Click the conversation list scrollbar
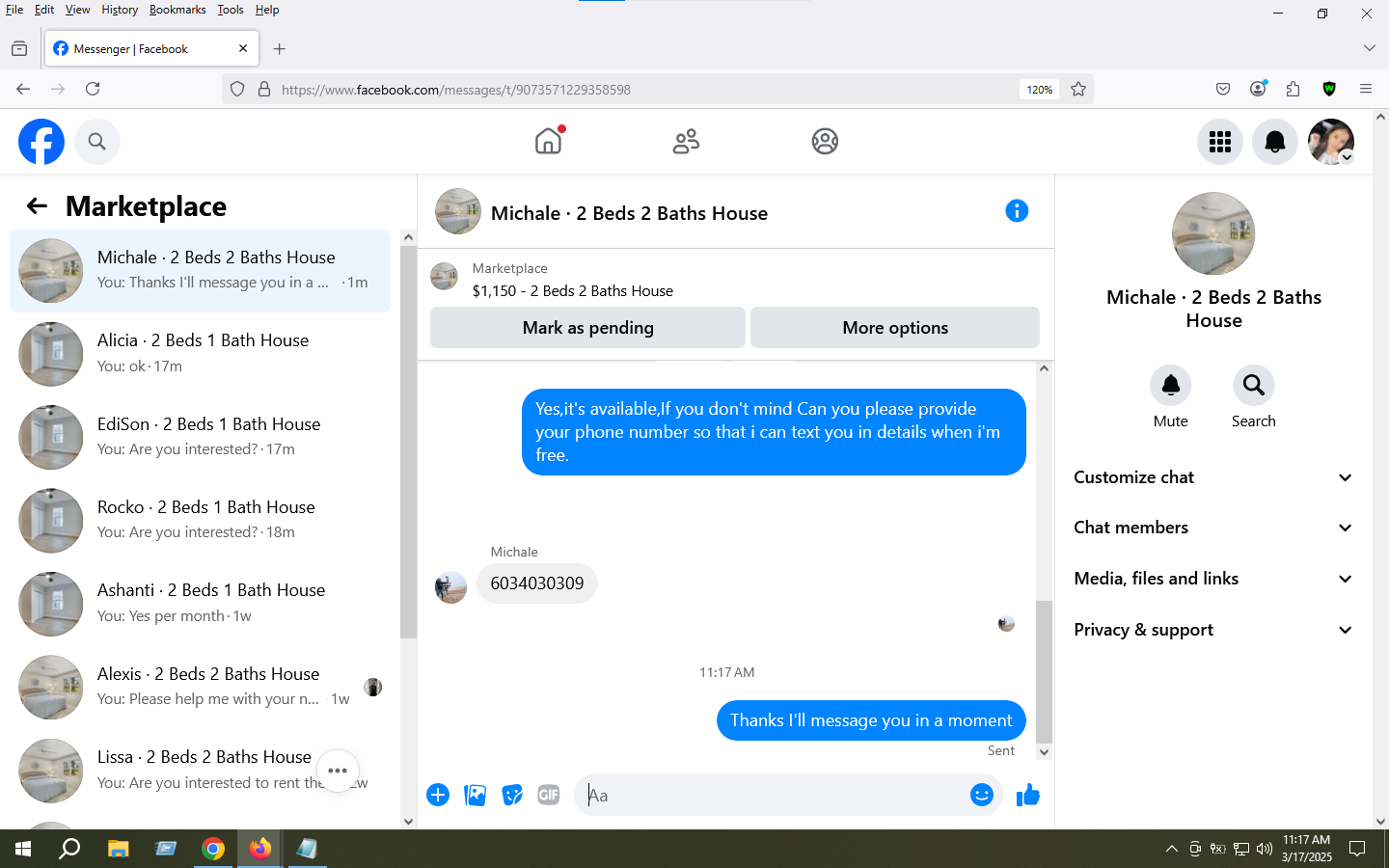1389x868 pixels. (408, 442)
